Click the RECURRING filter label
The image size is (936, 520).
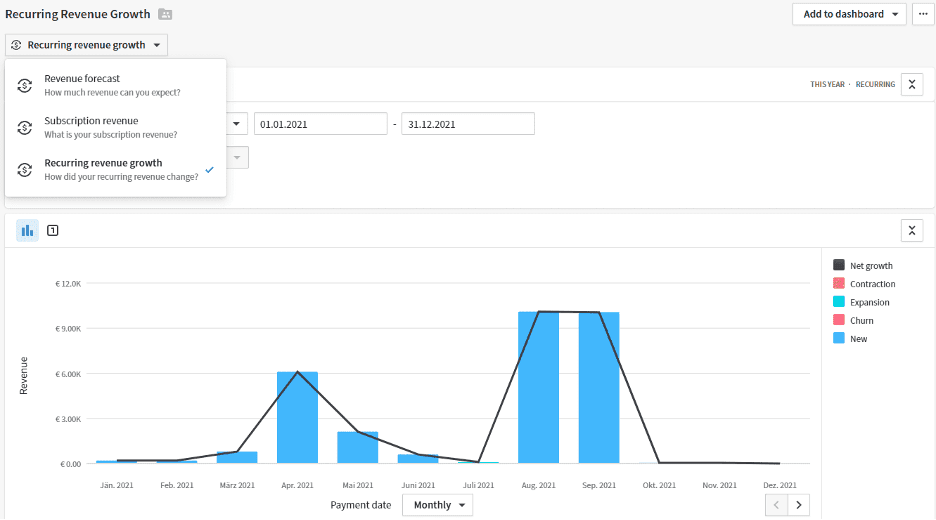[875, 85]
